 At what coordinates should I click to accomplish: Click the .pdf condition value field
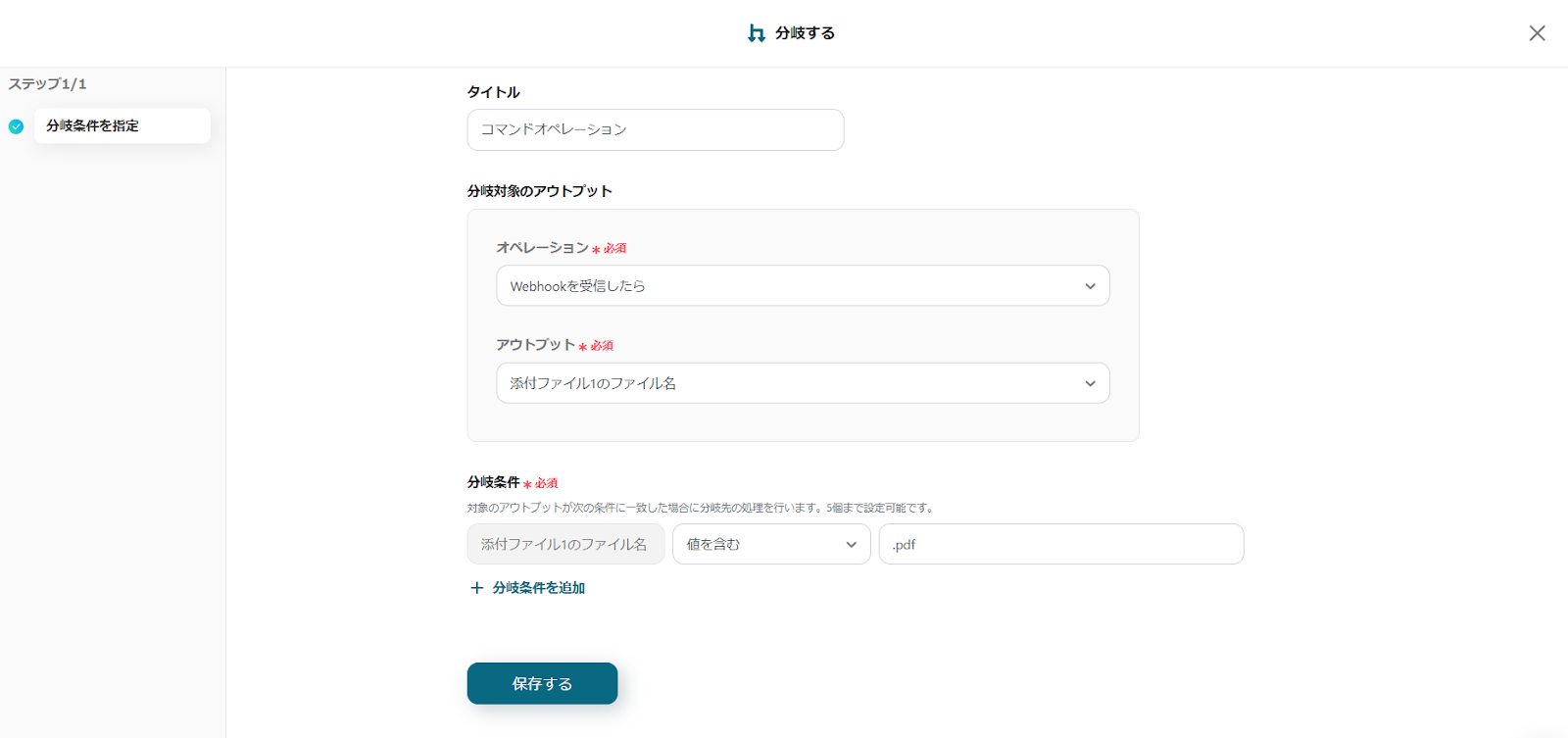click(x=1060, y=545)
